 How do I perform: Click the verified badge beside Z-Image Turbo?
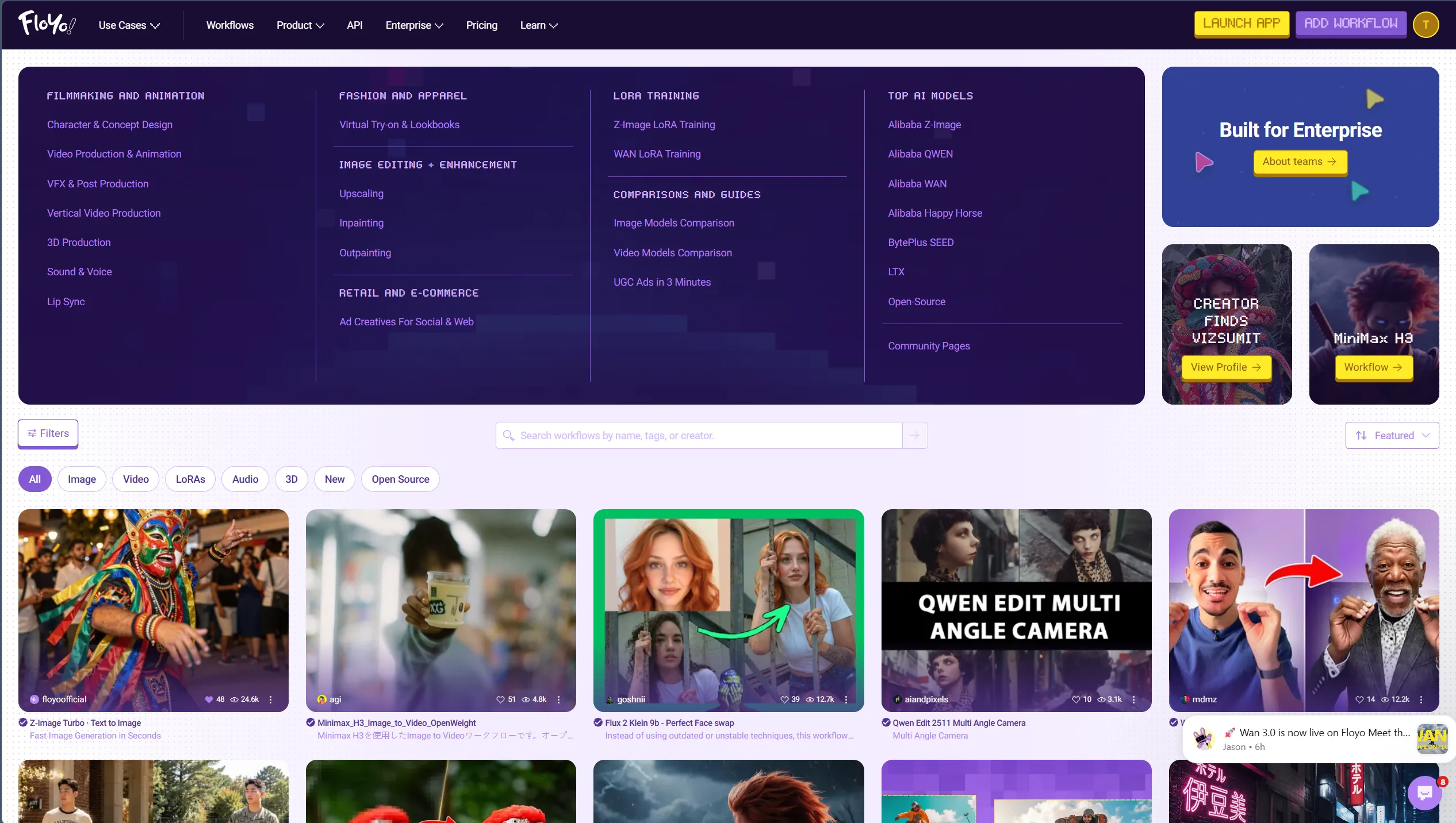tap(23, 722)
